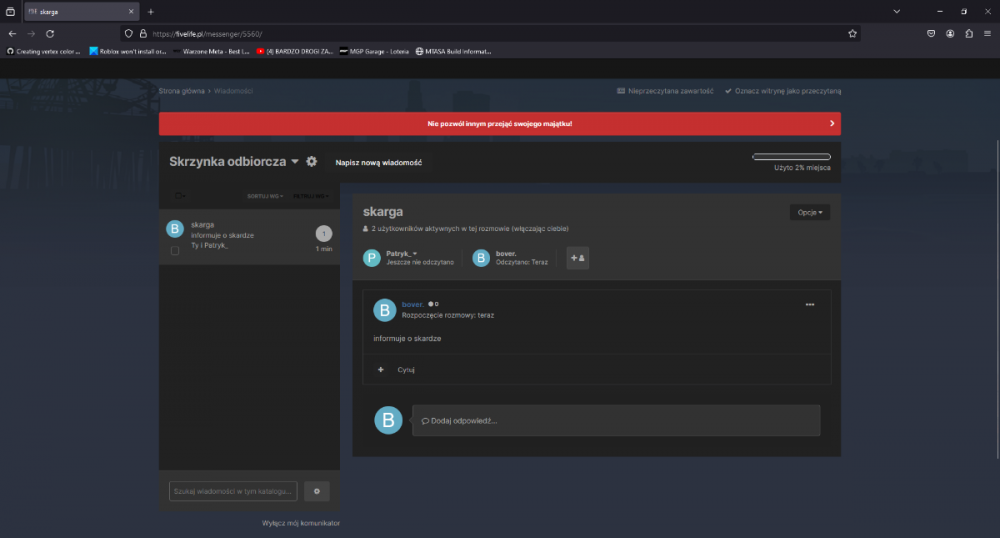Click Wyłącz mój komunikator link
Screen dimensions: 1000x538
click(300, 523)
